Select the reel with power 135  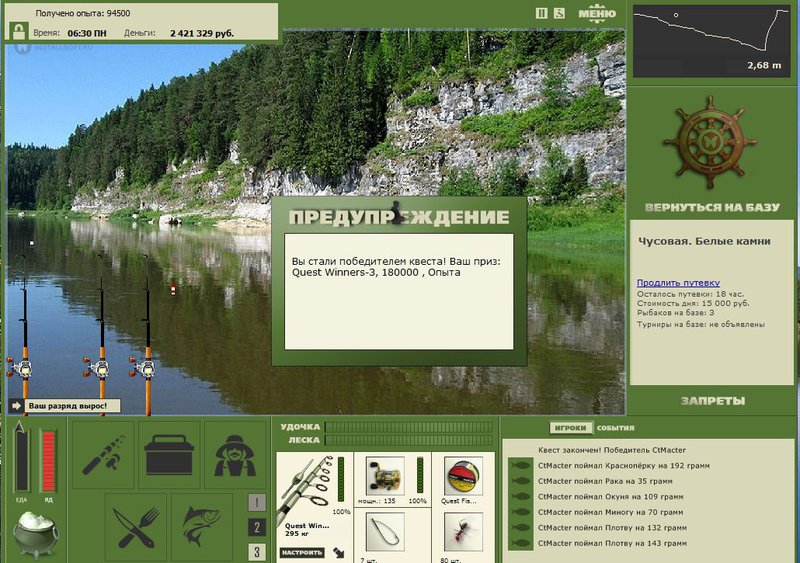tap(385, 476)
